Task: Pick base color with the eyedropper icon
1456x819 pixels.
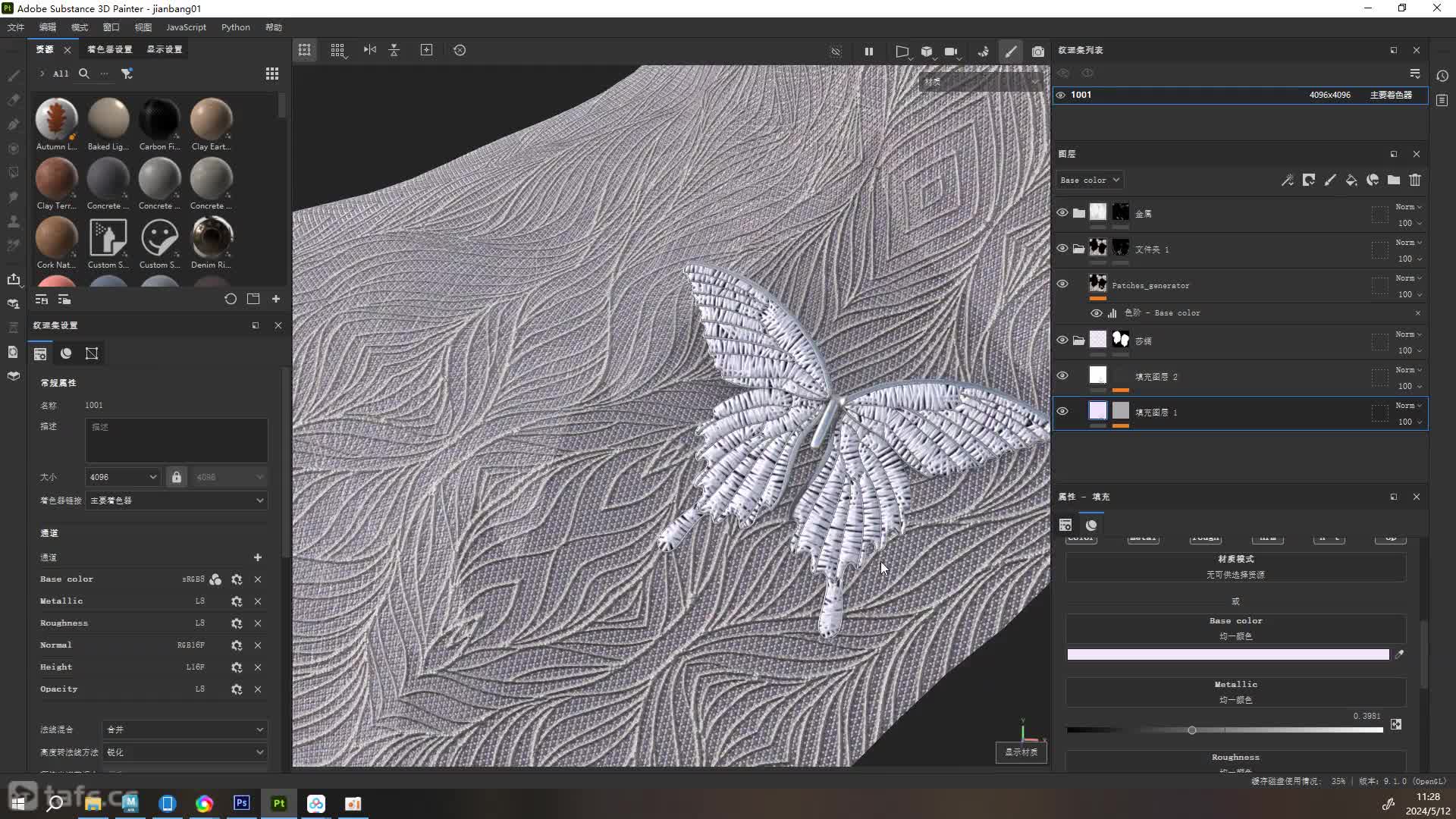Action: (x=1399, y=654)
